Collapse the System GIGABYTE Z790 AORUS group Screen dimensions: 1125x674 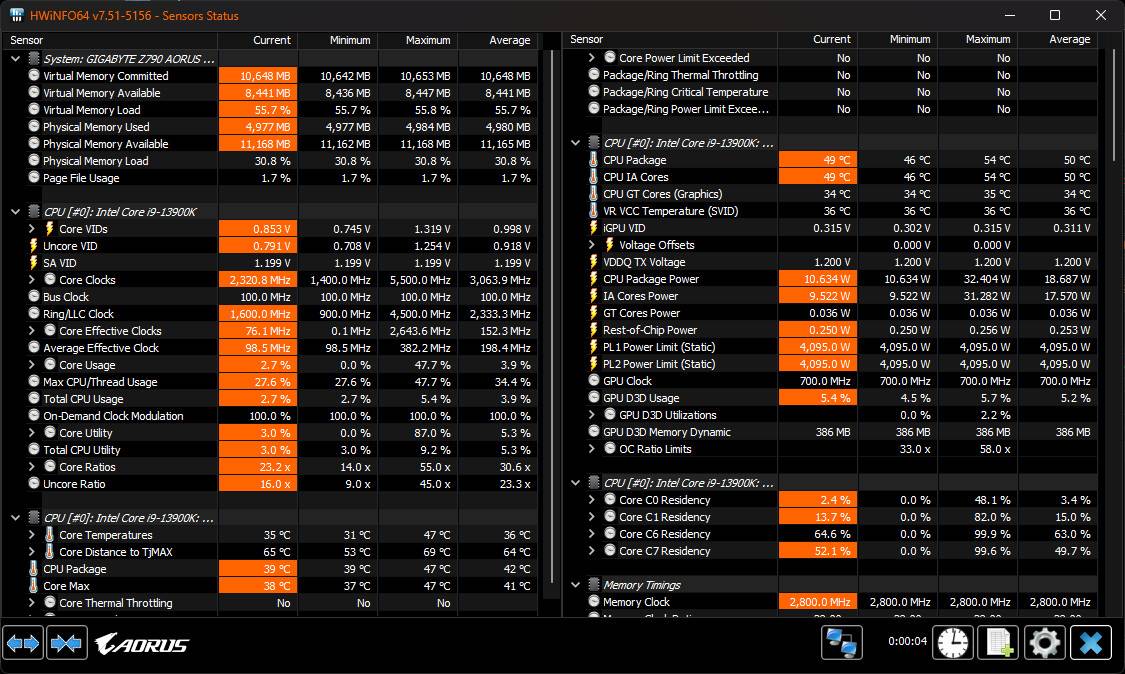coord(16,59)
